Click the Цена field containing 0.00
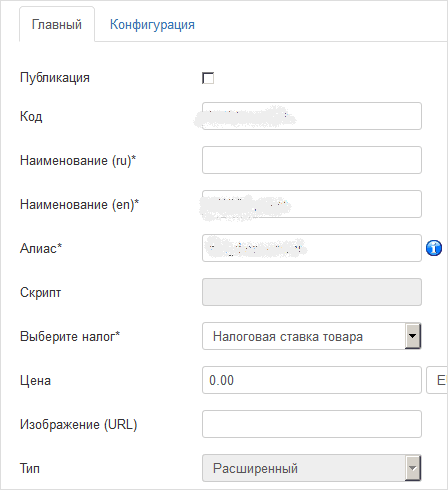The width and height of the screenshot is (448, 490). 312,380
